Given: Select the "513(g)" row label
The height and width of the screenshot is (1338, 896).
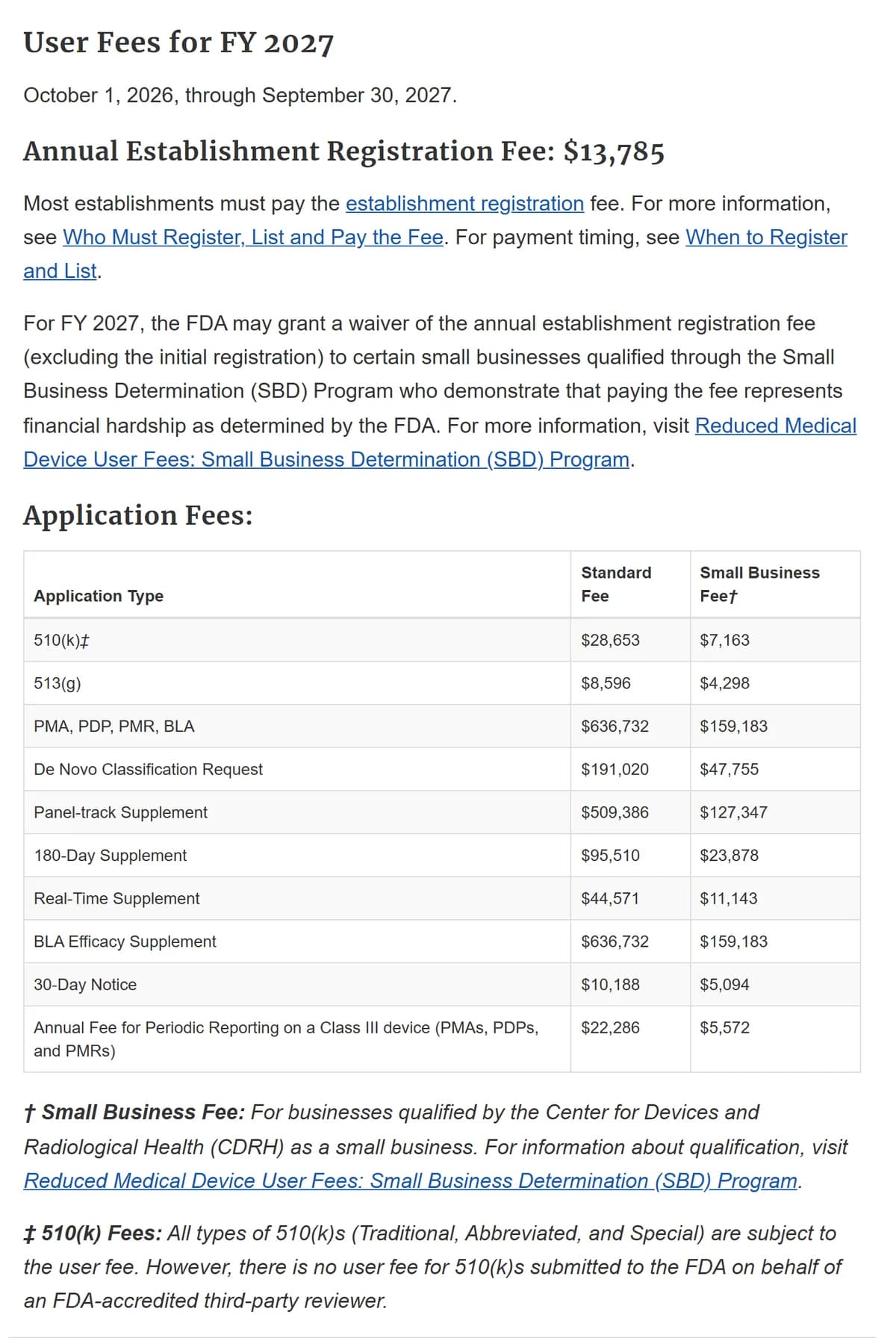Looking at the screenshot, I should pos(57,683).
